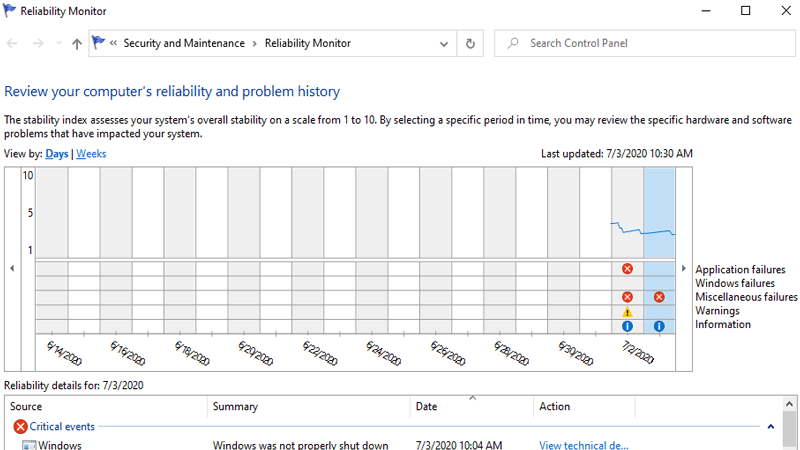800x450 pixels.
Task: Click the information icon on 7/3/2020
Action: (x=659, y=326)
